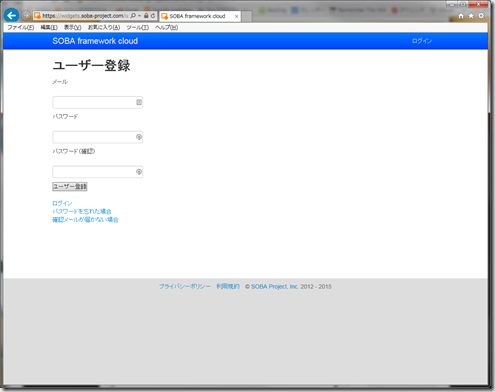Image resolution: width=495 pixels, height=392 pixels.
Task: Click the メール field label
Action: tap(60, 82)
